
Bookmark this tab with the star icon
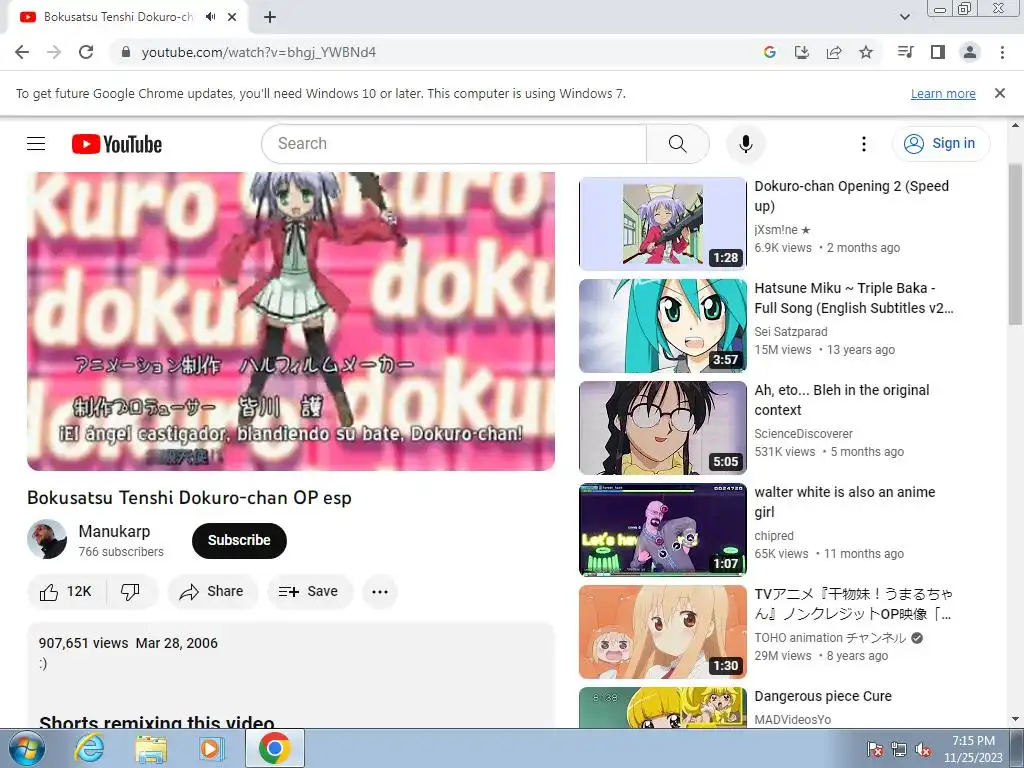pos(866,52)
